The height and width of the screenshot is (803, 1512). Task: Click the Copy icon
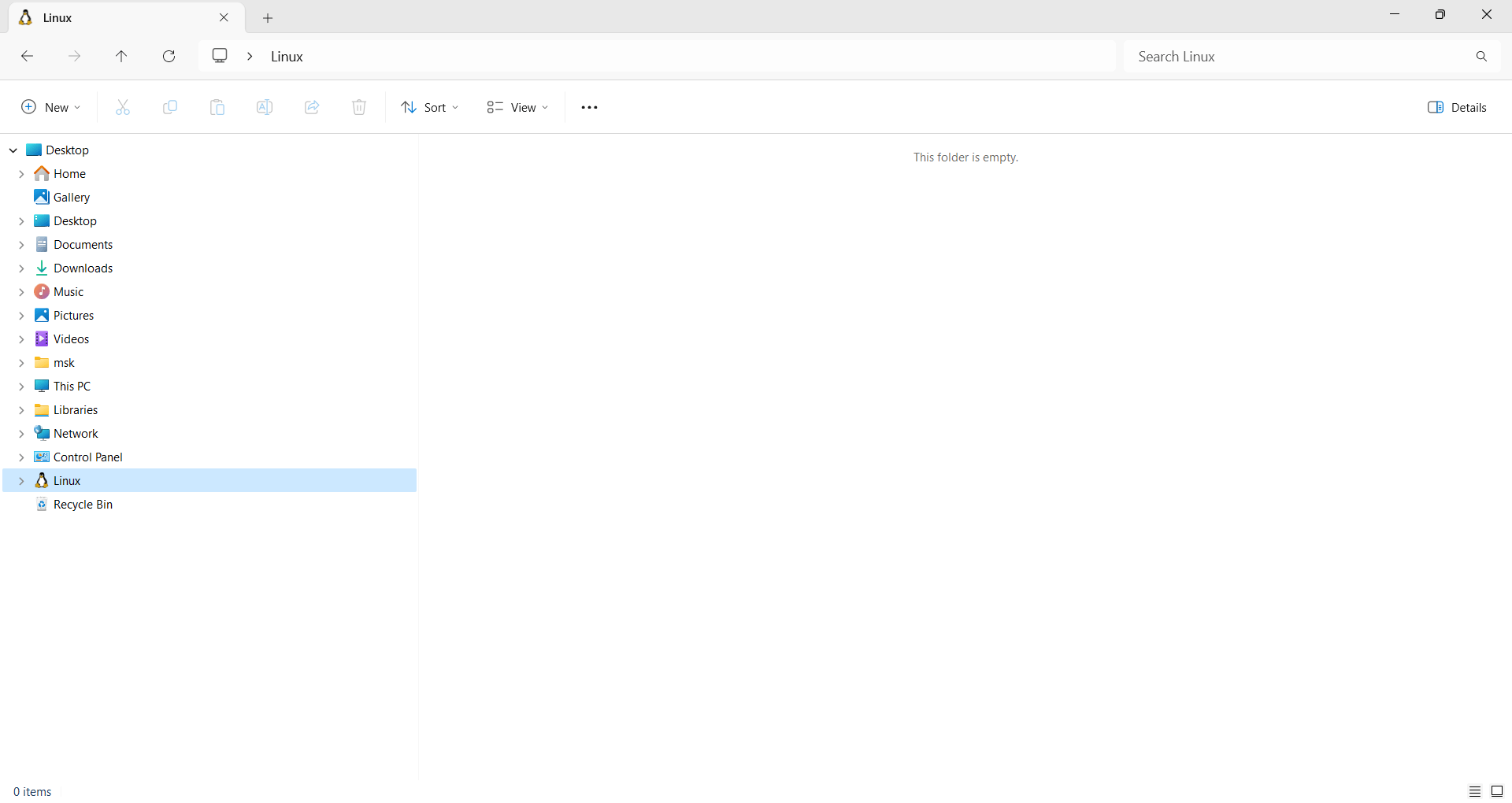170,107
